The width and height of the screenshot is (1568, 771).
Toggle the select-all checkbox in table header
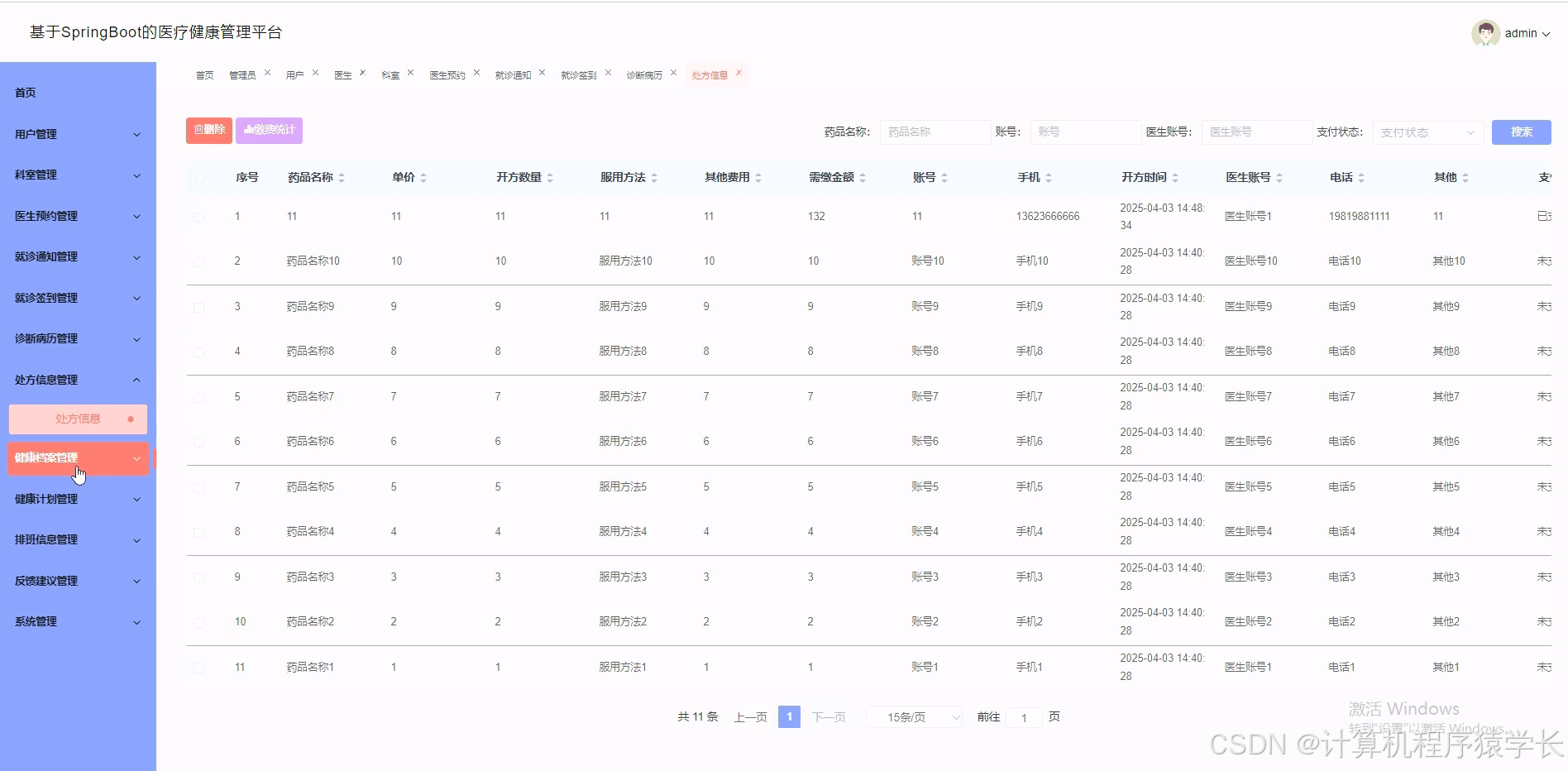199,178
